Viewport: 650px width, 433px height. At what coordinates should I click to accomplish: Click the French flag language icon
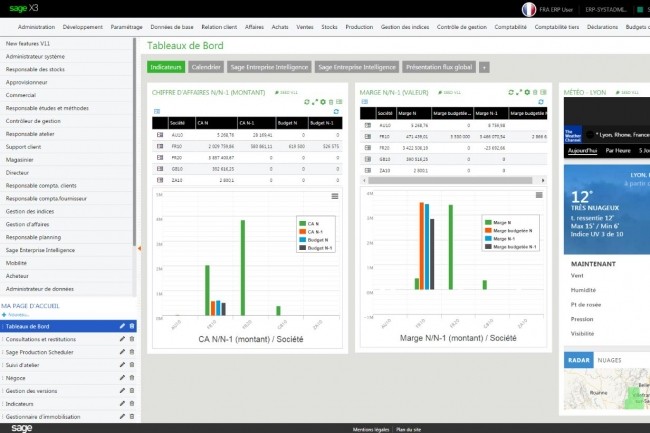point(529,9)
